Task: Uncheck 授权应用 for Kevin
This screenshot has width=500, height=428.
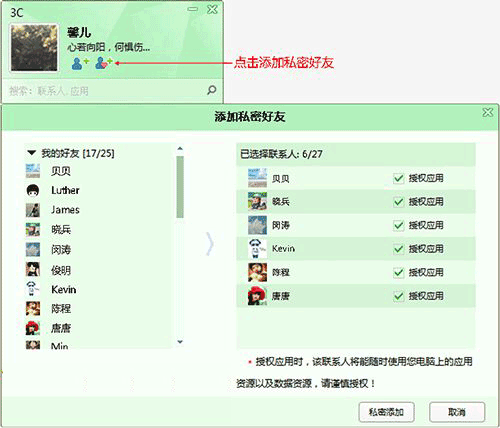Action: tap(398, 249)
